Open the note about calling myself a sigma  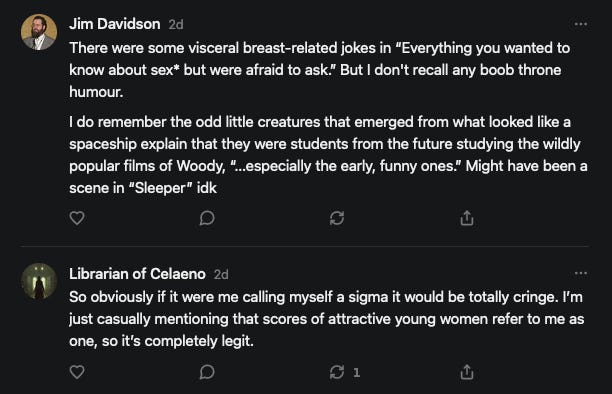coord(327,319)
